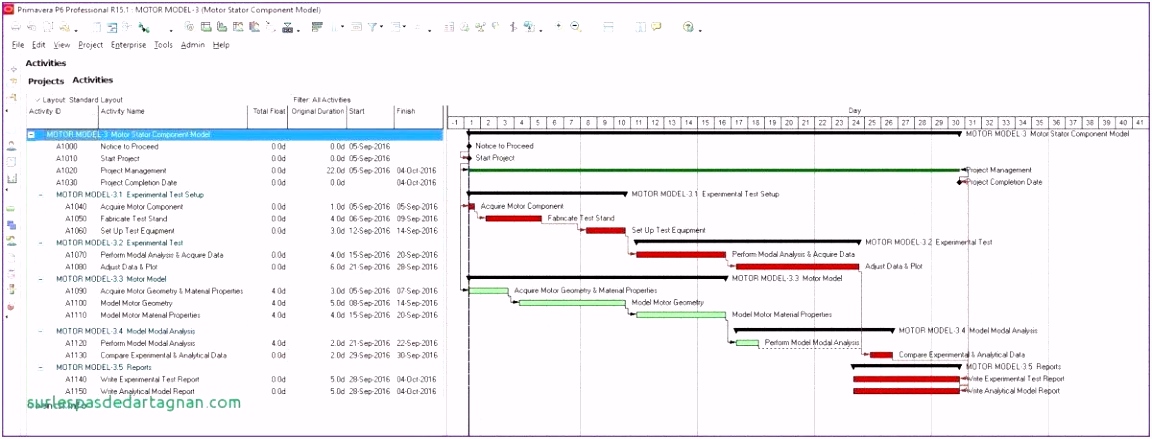Viewport: 1152px width, 439px height.
Task: Click the Level Resources icon
Action: tap(481, 27)
